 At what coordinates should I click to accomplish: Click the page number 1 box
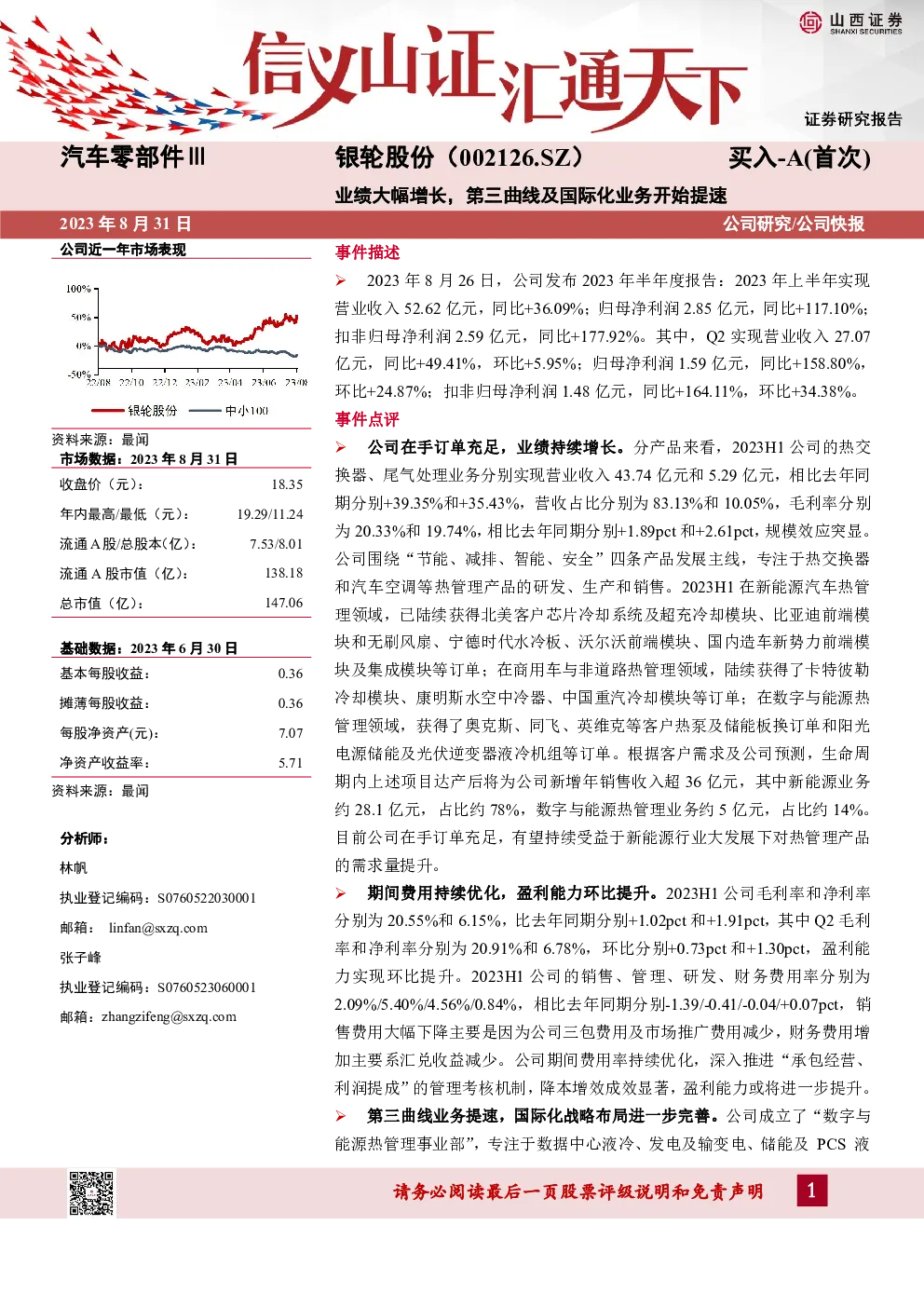[811, 1190]
